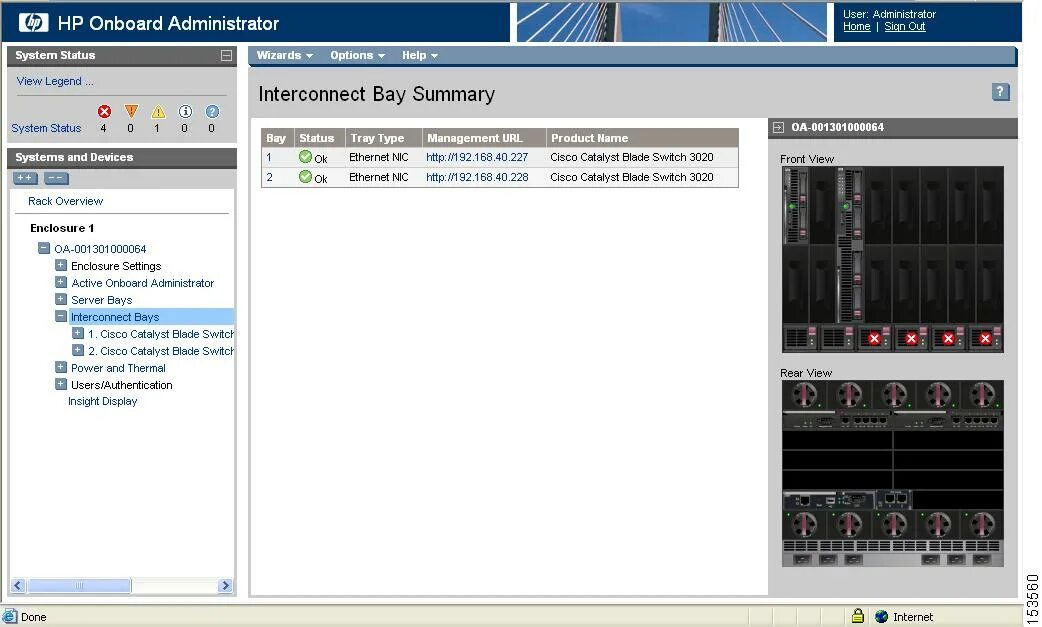The width and height of the screenshot is (1042, 627).
Task: Click the unknown status question icon
Action: 212,112
